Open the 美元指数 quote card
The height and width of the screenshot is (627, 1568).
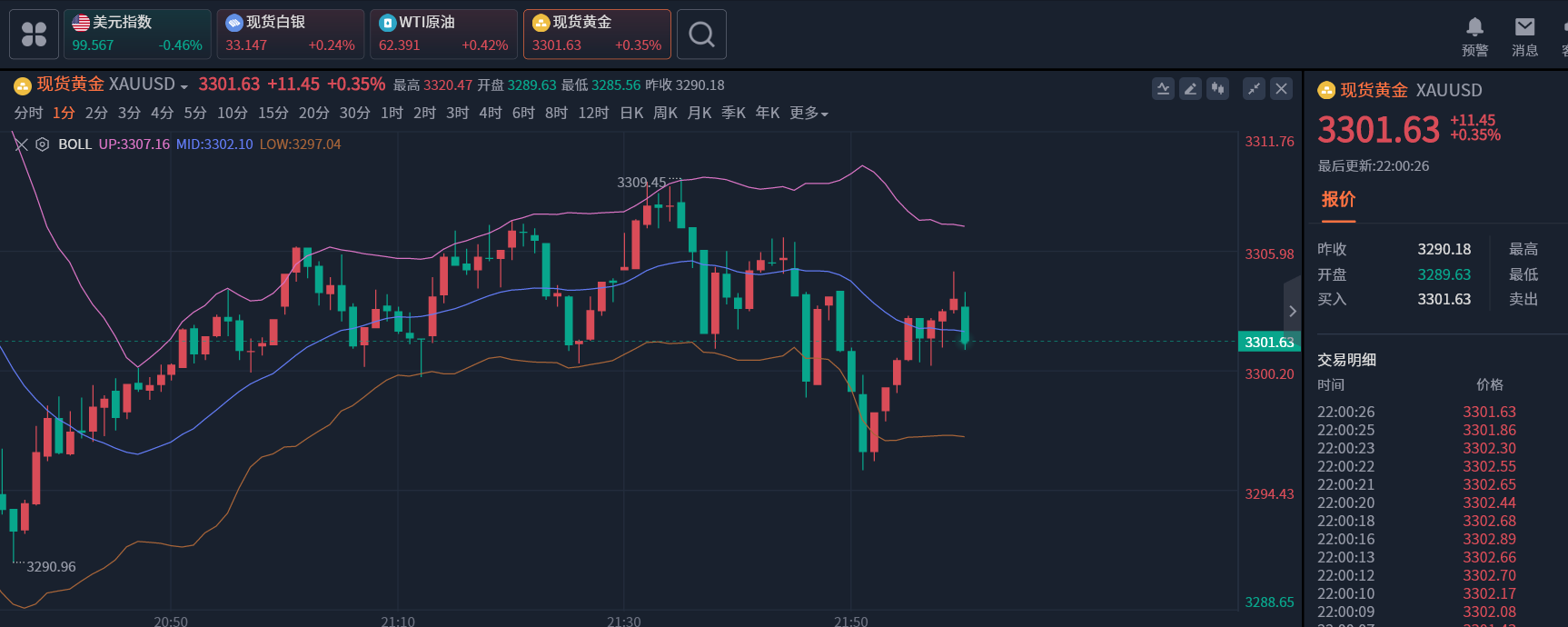tap(137, 35)
